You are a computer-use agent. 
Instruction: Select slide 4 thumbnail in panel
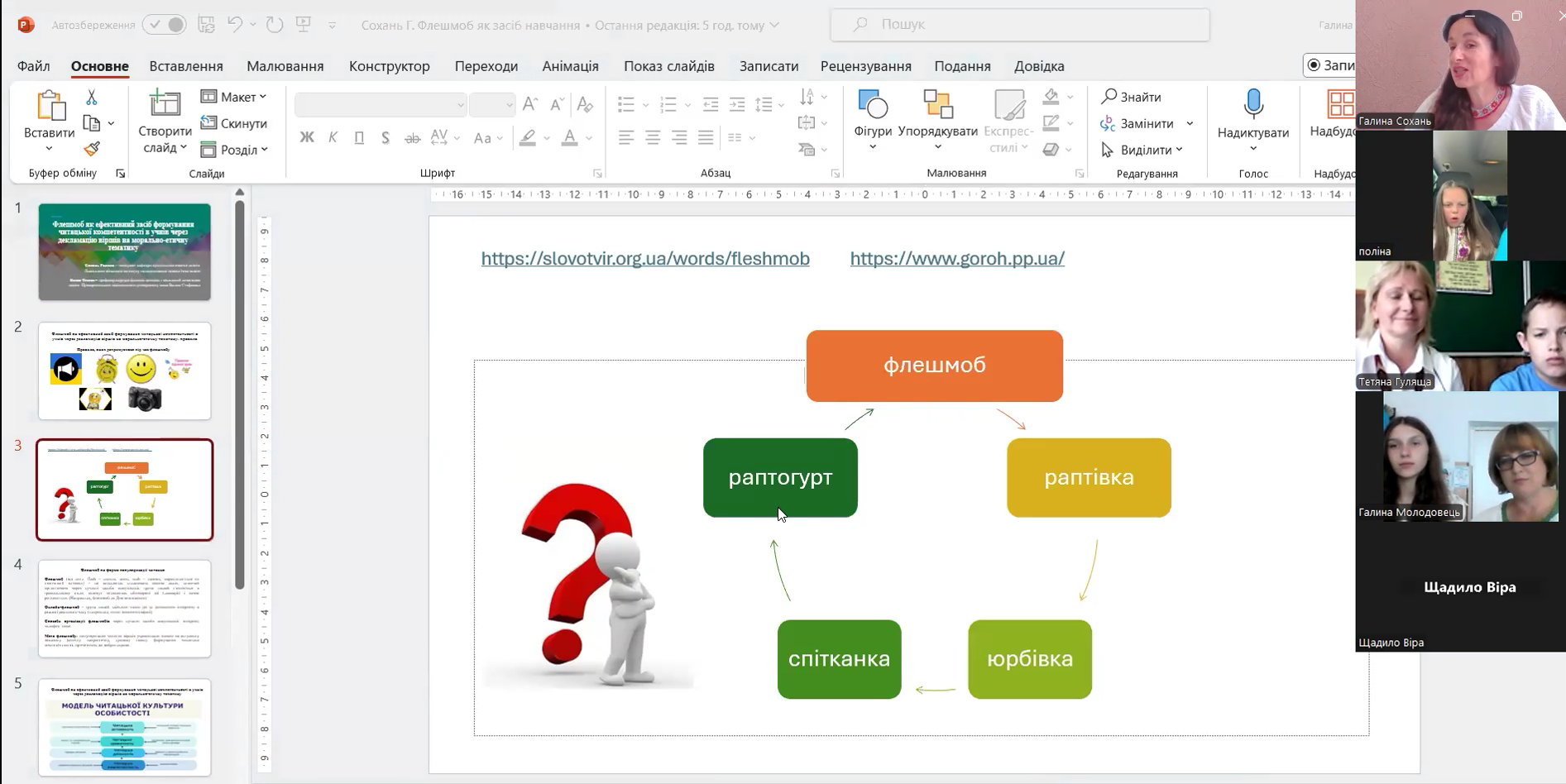[125, 608]
